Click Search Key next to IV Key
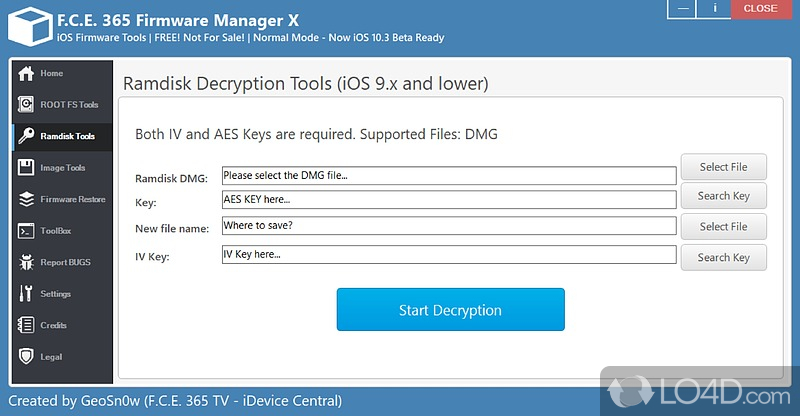The width and height of the screenshot is (800, 416). click(x=723, y=257)
